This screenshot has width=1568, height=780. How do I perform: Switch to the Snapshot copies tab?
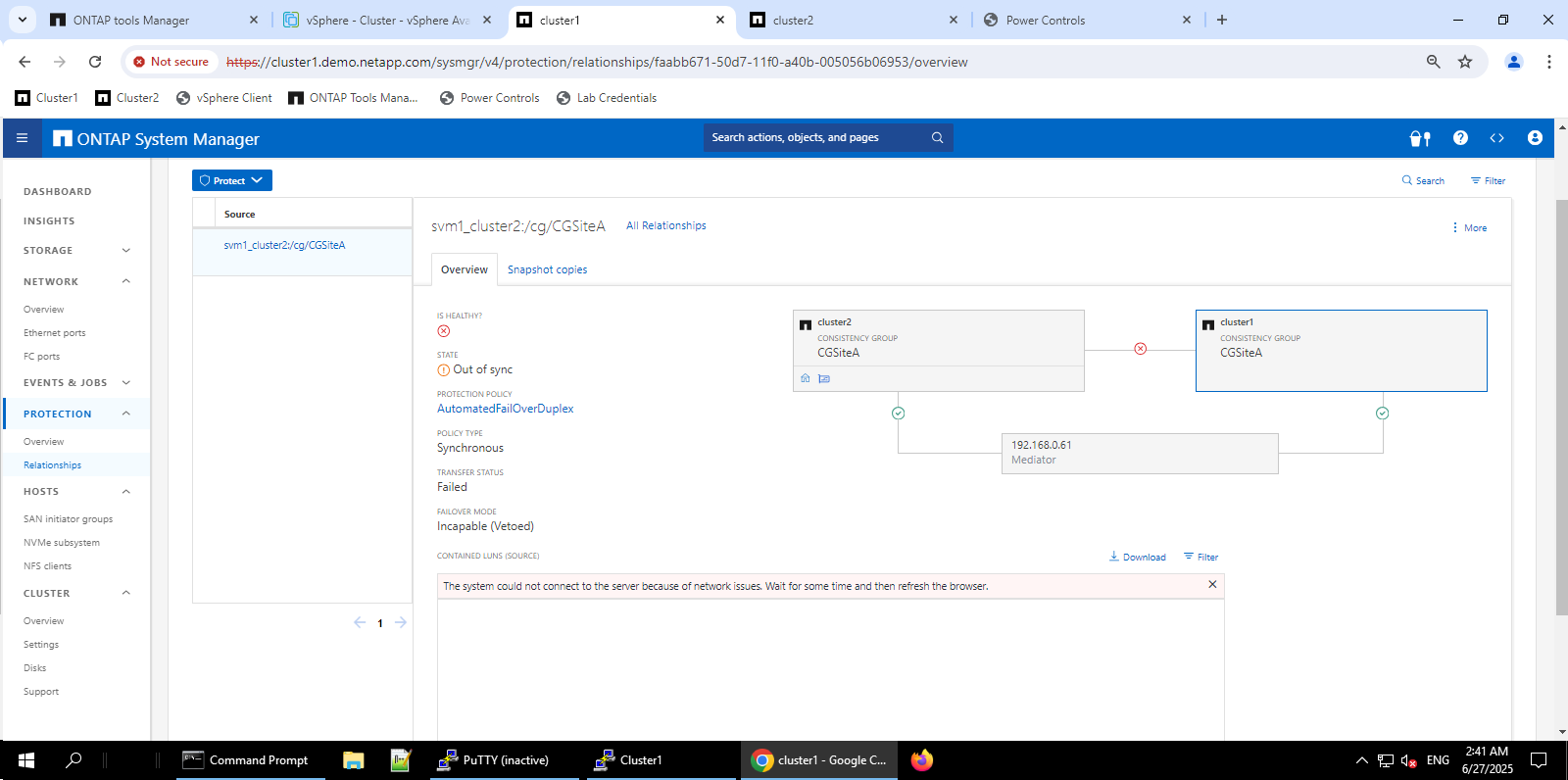point(547,269)
